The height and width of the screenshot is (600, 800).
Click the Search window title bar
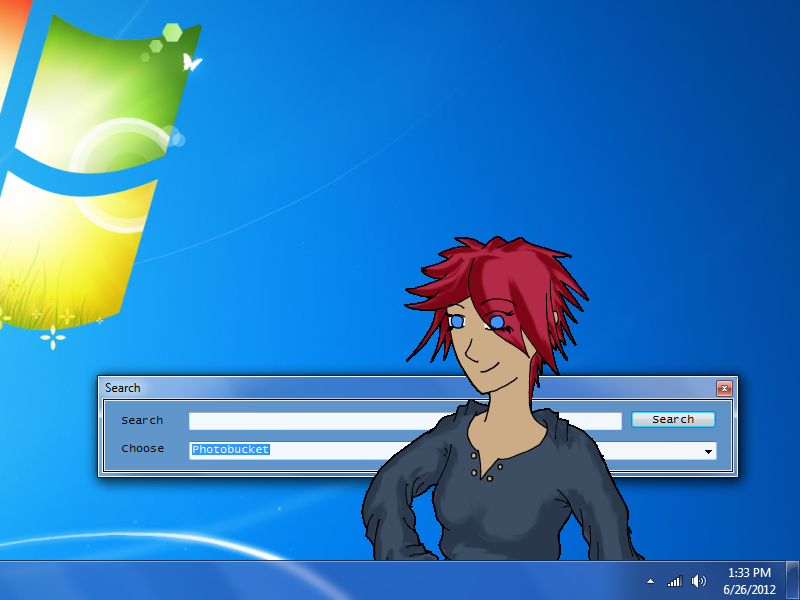click(400, 388)
